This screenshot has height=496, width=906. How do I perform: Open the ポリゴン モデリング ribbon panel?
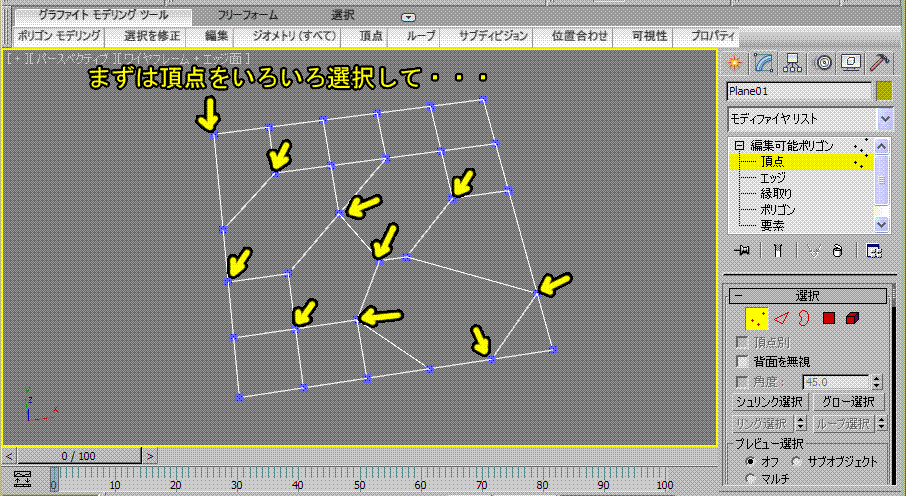pos(59,36)
